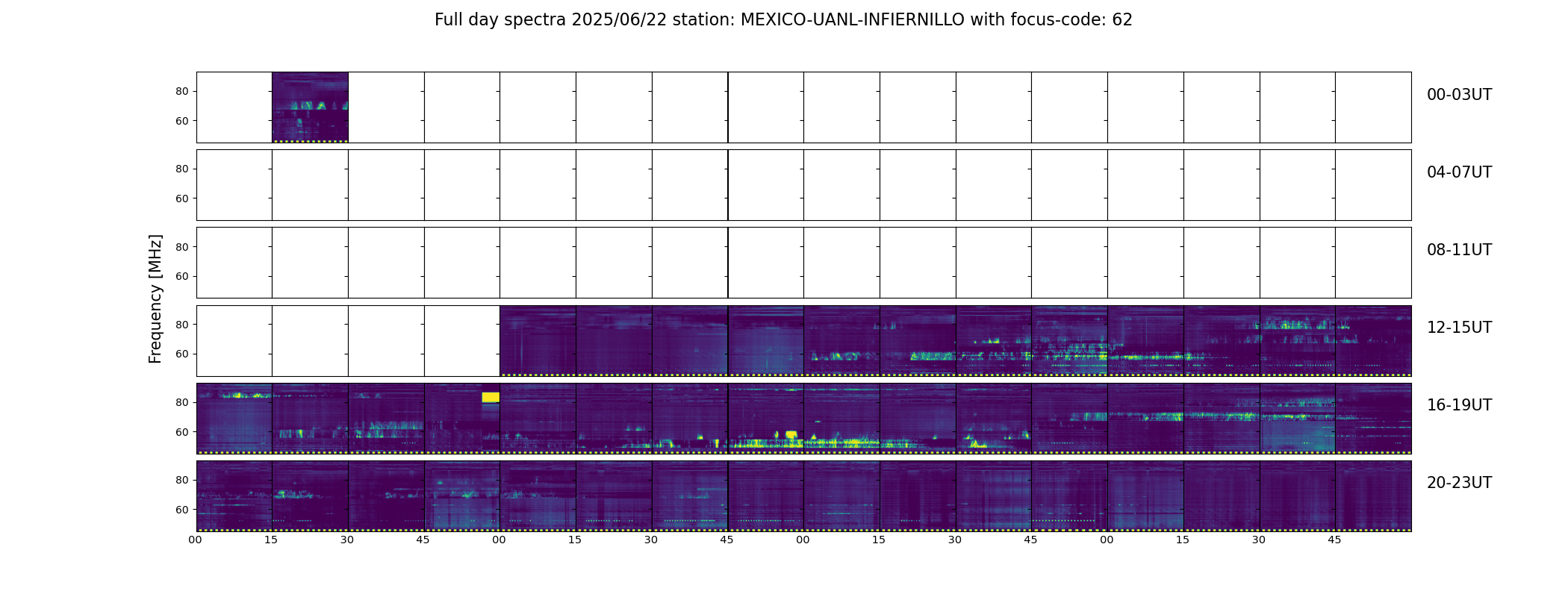Click the plot title 'Full day spectra 2025/06/22 station: MEXICO-UANL-INFIERNILLO'
The image size is (1568, 597).
[699, 20]
